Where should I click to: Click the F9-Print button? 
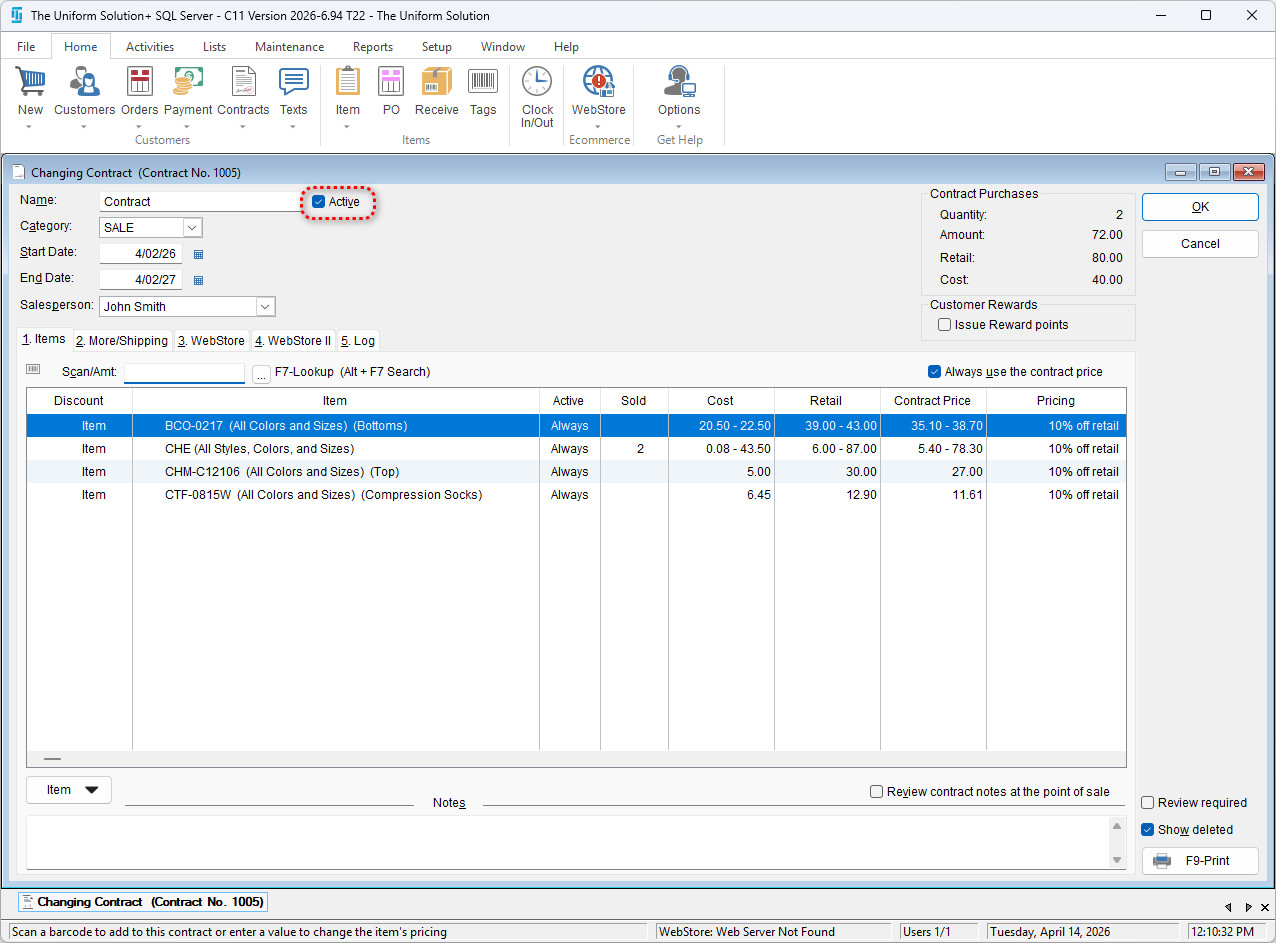click(1200, 861)
